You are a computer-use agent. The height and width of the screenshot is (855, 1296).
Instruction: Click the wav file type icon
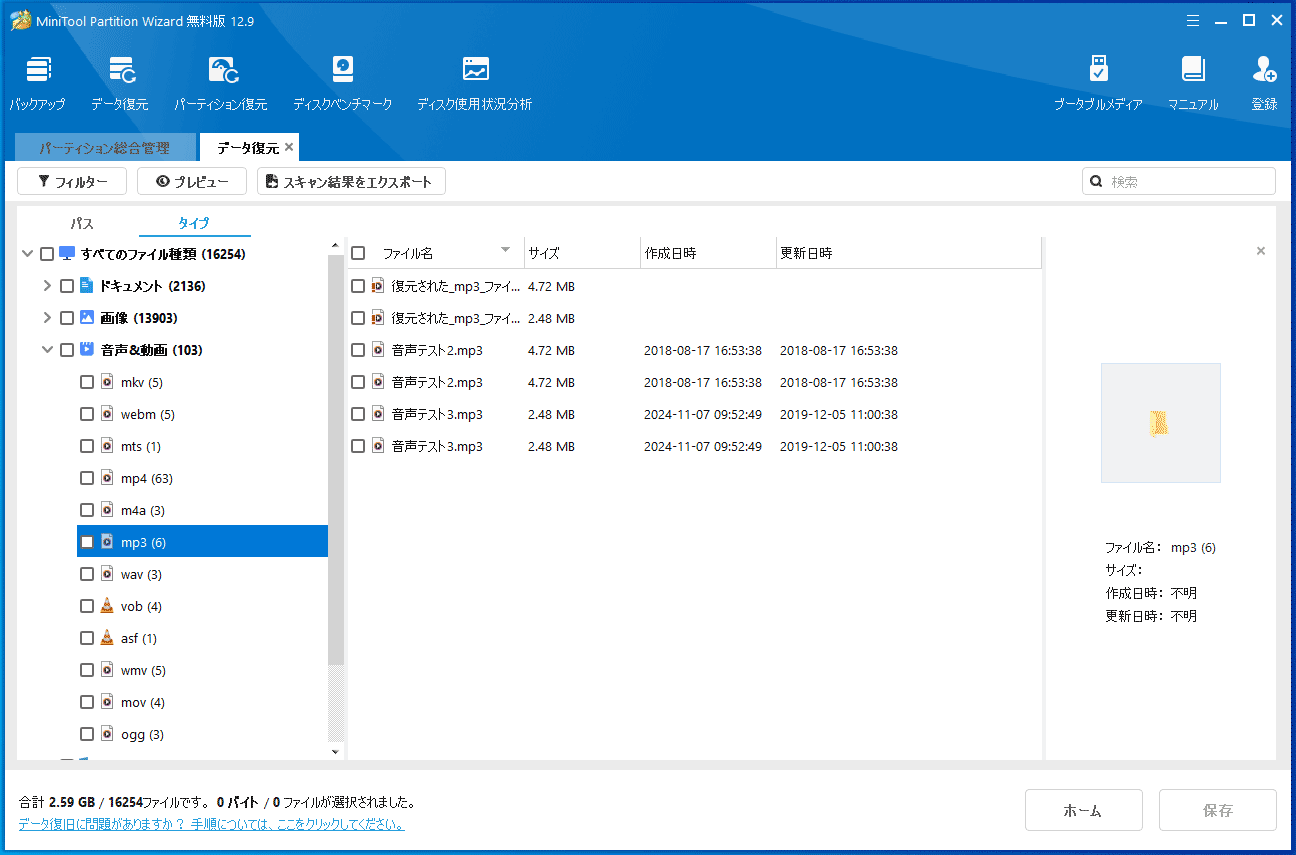[x=108, y=574]
